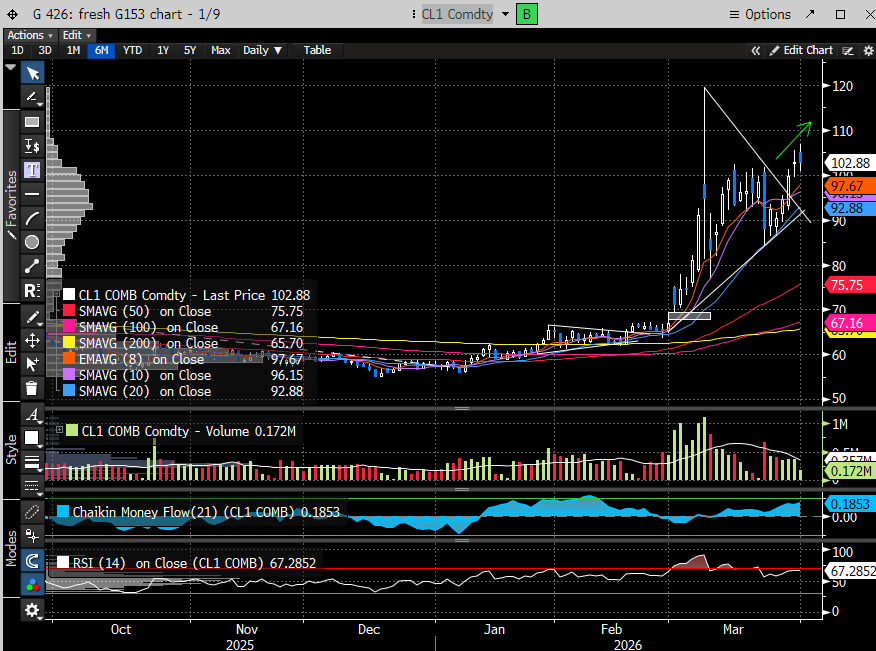Click the move handle icon in title bar

click(x=12, y=15)
